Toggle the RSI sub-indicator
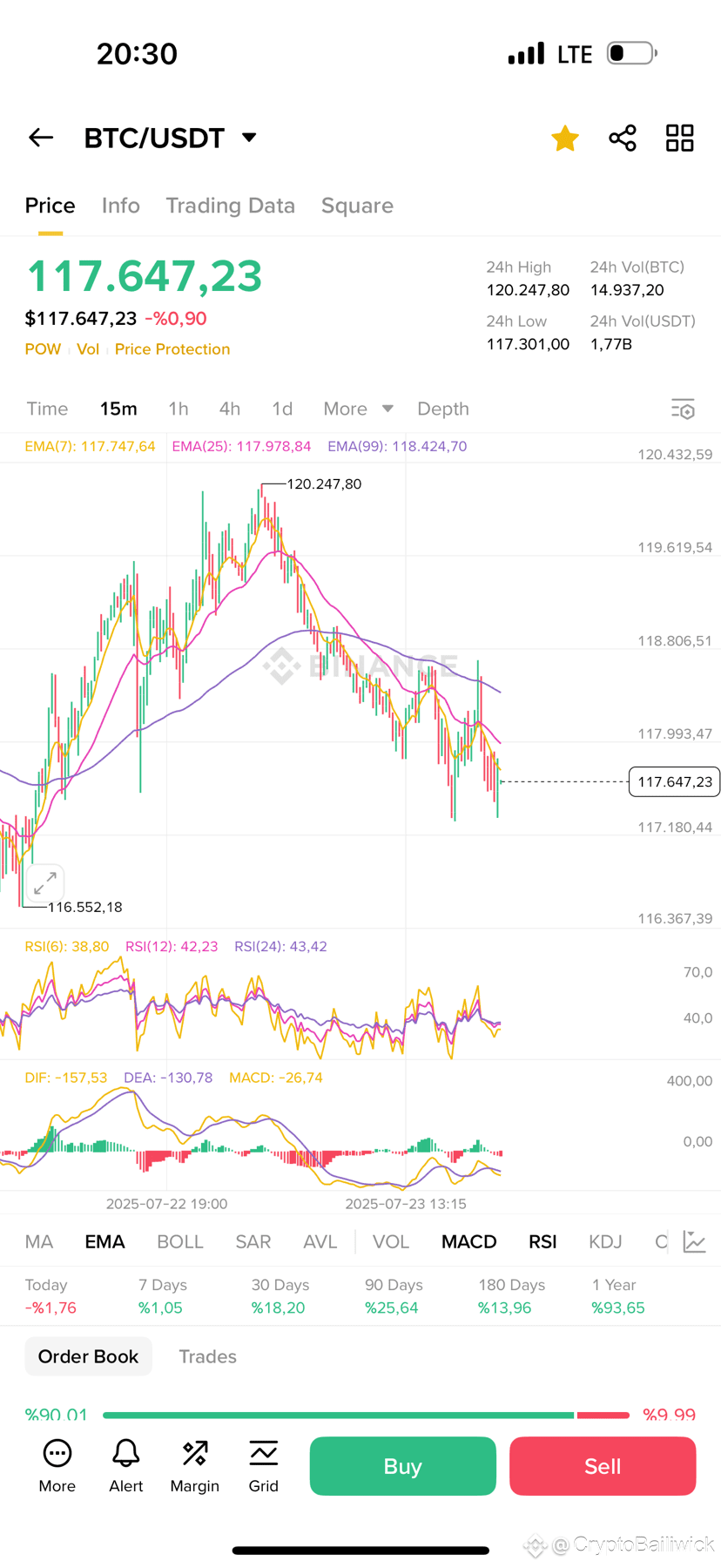721x1568 pixels. pyautogui.click(x=542, y=1241)
